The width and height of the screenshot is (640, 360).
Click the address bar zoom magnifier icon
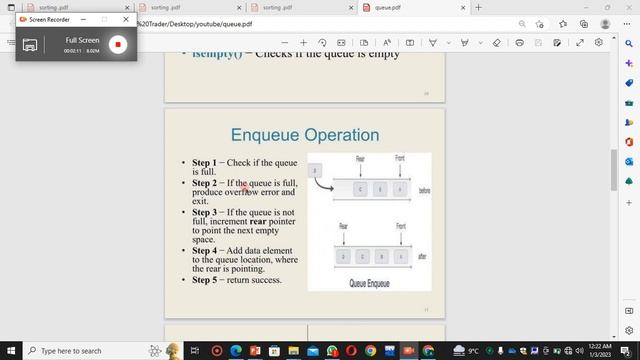point(522,24)
